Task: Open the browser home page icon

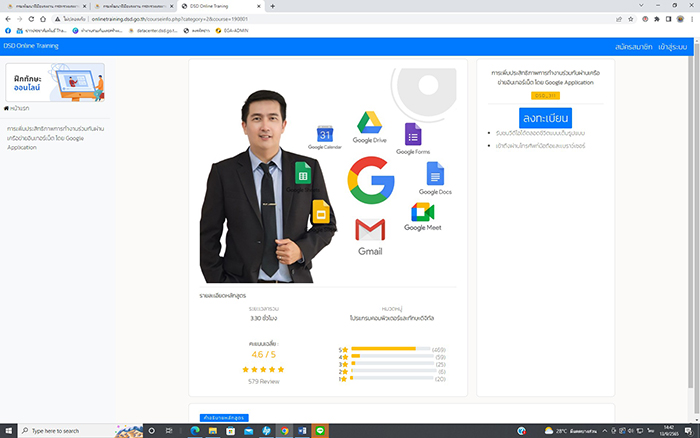Action: 43,19
